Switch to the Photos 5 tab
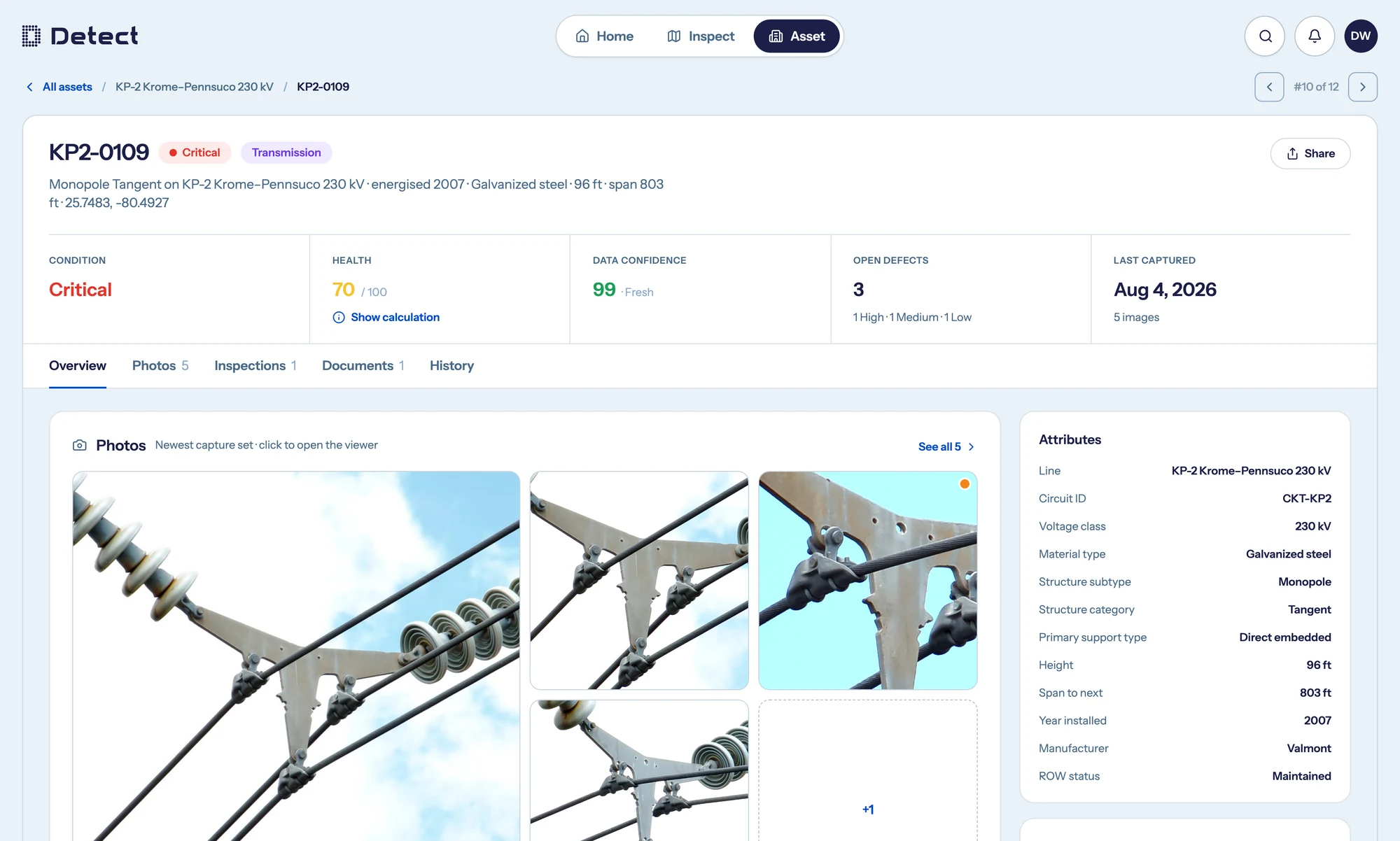The width and height of the screenshot is (1400, 841). click(x=160, y=365)
